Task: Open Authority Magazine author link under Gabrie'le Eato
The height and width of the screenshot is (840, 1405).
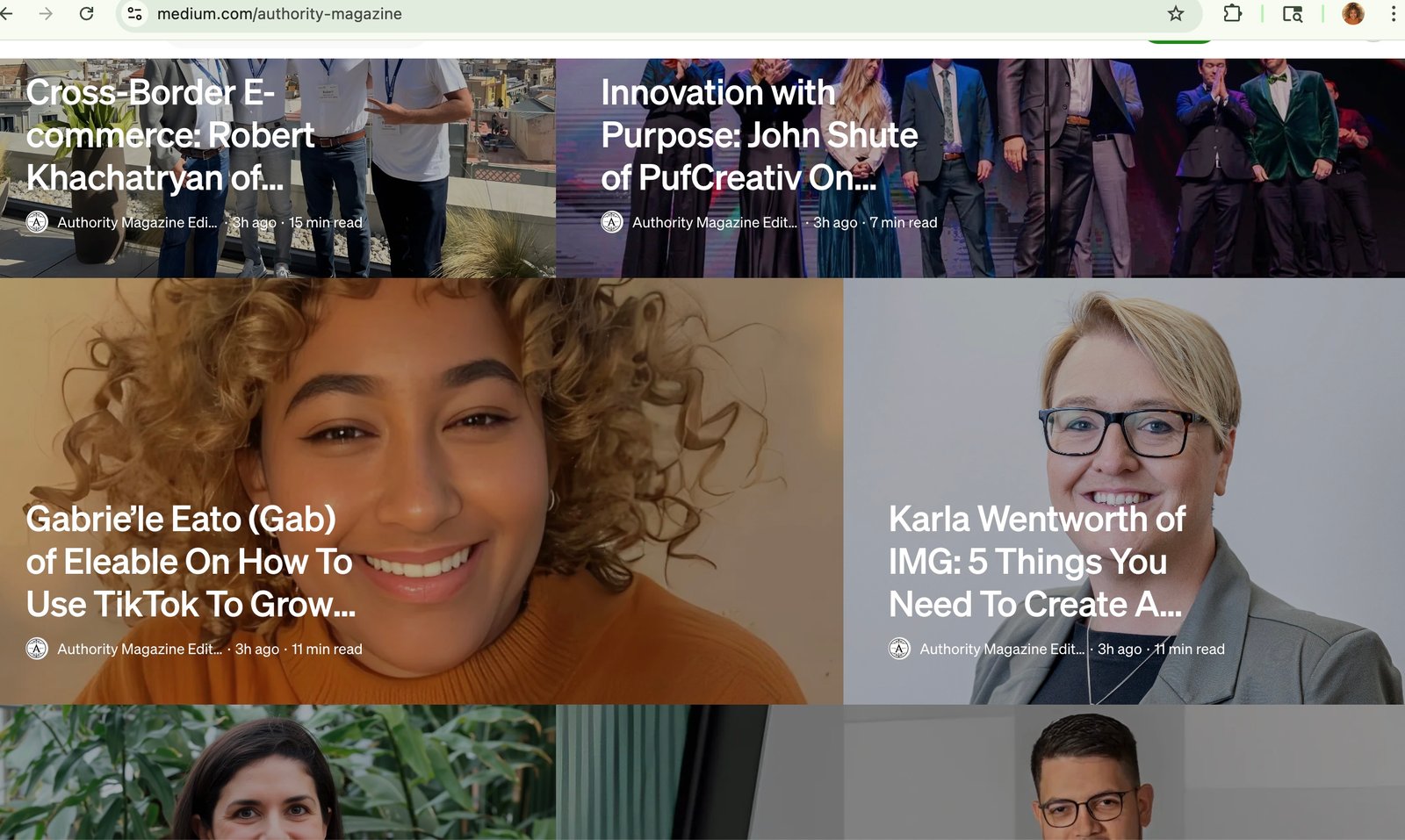Action: [140, 650]
